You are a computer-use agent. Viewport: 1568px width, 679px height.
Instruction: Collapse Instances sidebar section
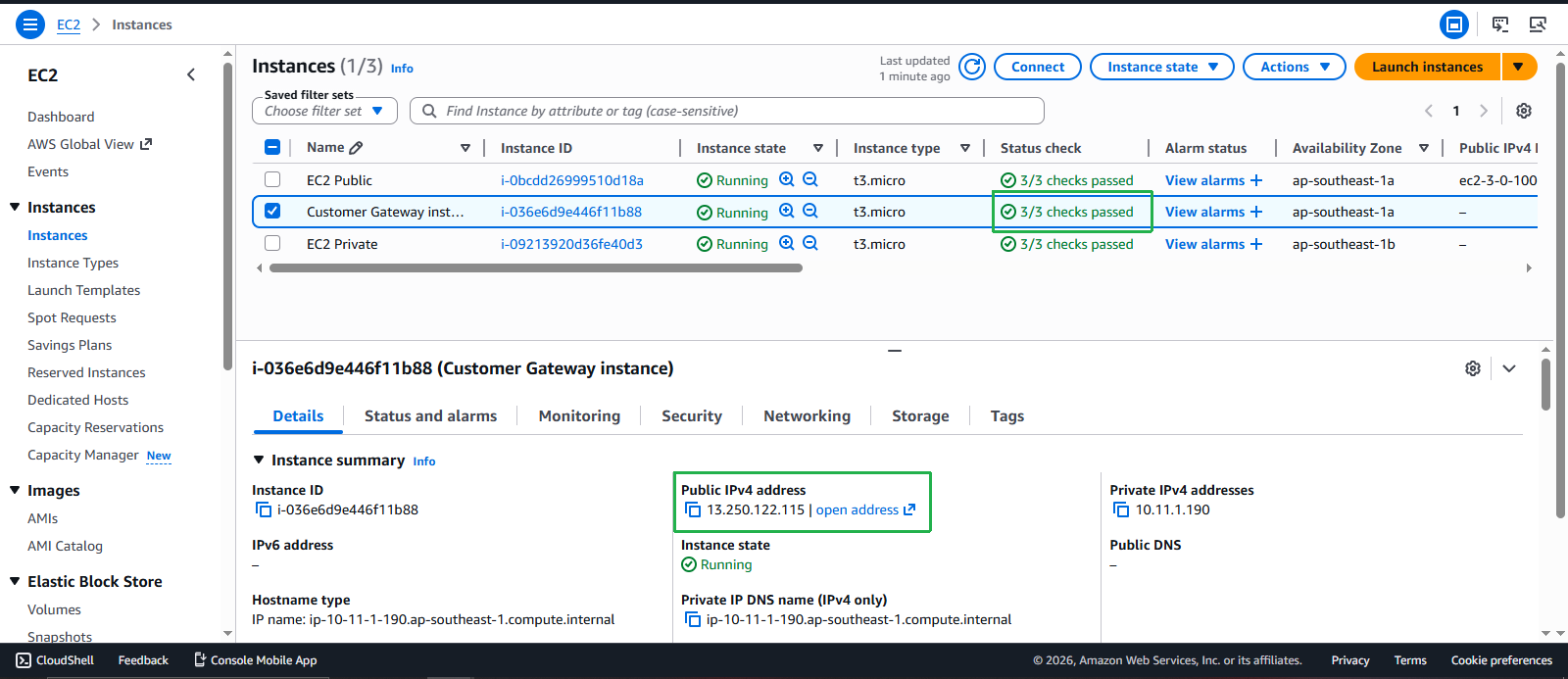15,207
